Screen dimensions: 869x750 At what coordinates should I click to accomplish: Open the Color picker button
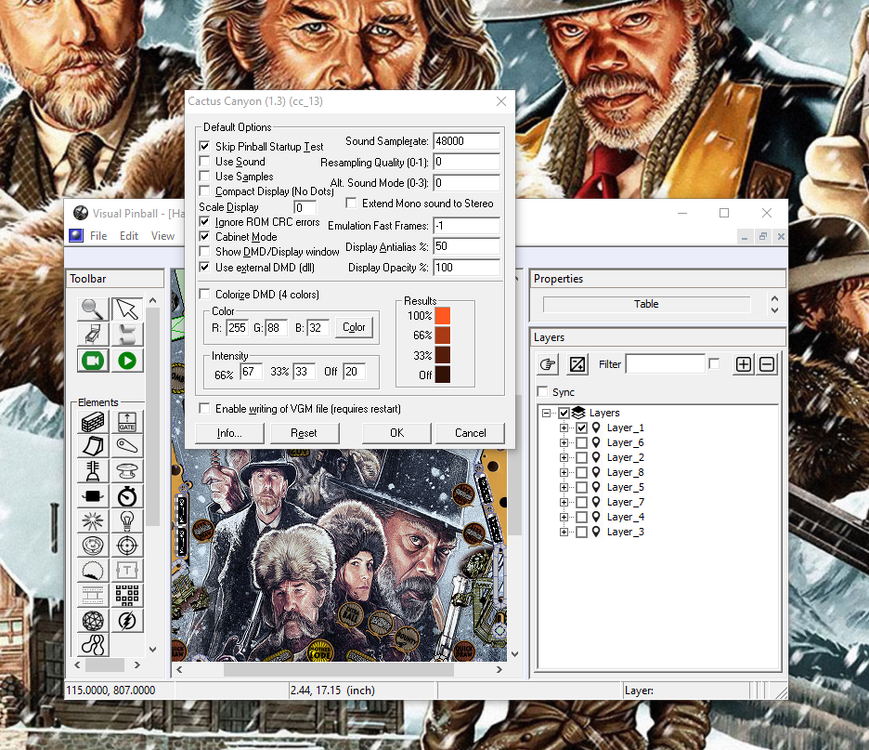coord(354,327)
